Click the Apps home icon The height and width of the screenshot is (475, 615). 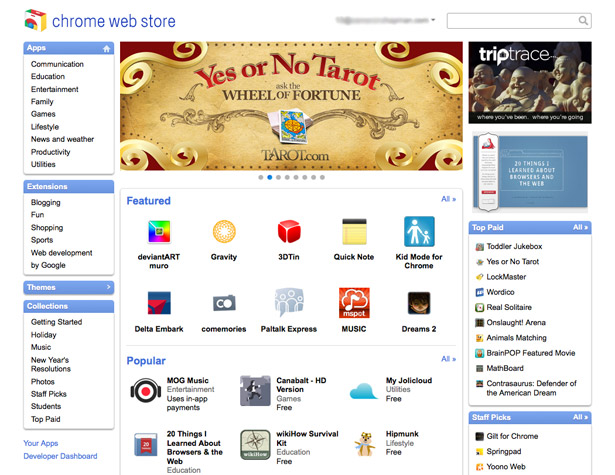click(107, 49)
